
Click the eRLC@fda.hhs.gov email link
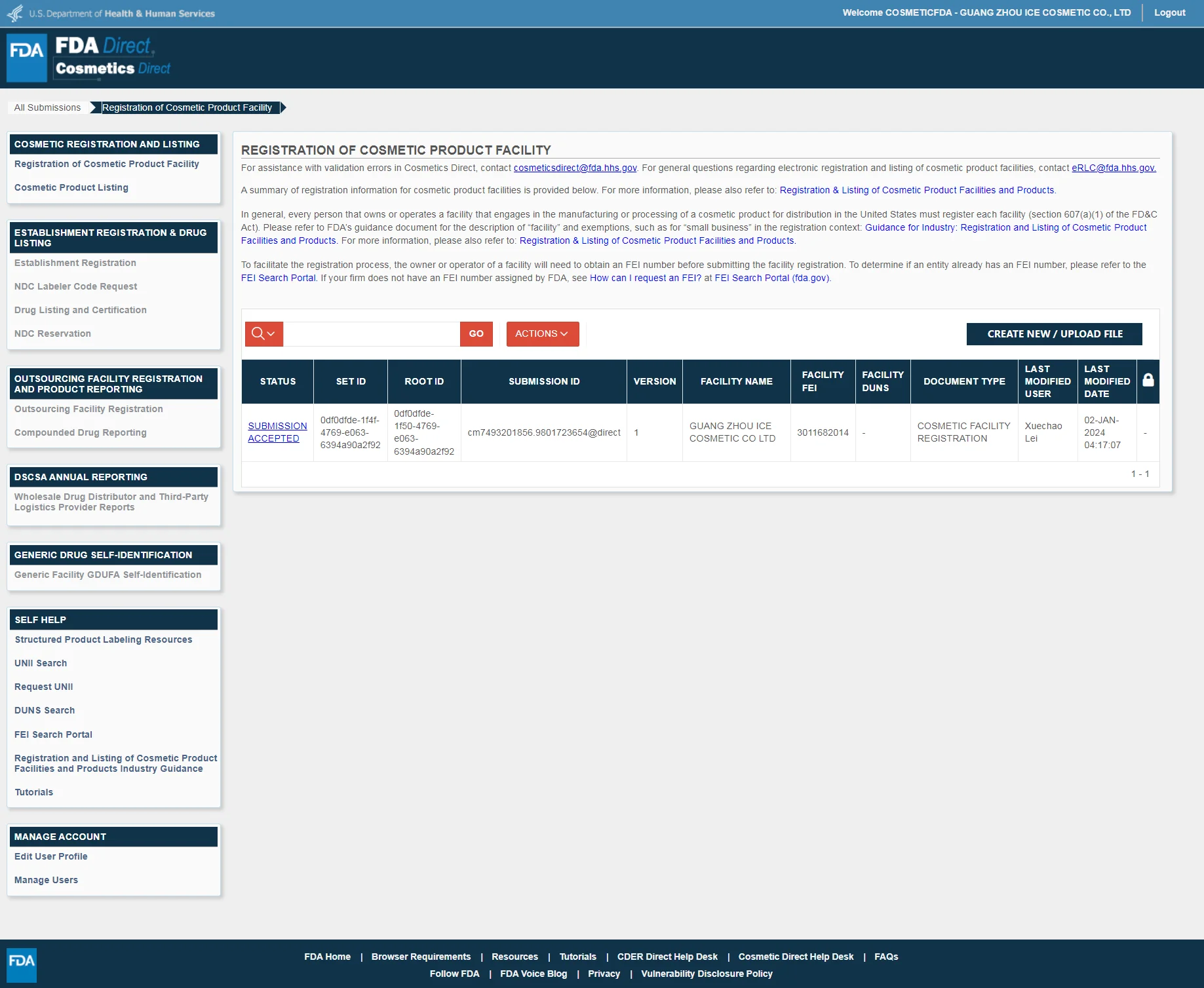coord(1114,168)
